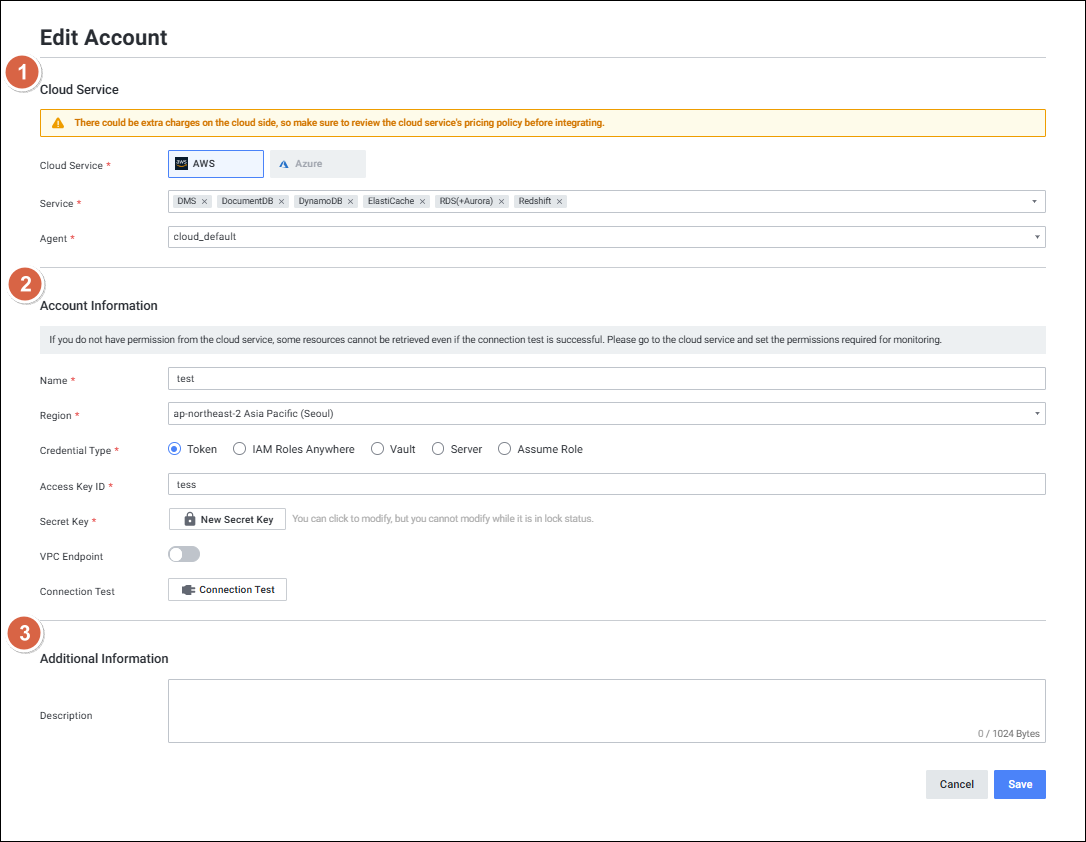Expand the Service multi-select dropdown arrow
Image resolution: width=1086 pixels, height=842 pixels.
(x=1034, y=202)
